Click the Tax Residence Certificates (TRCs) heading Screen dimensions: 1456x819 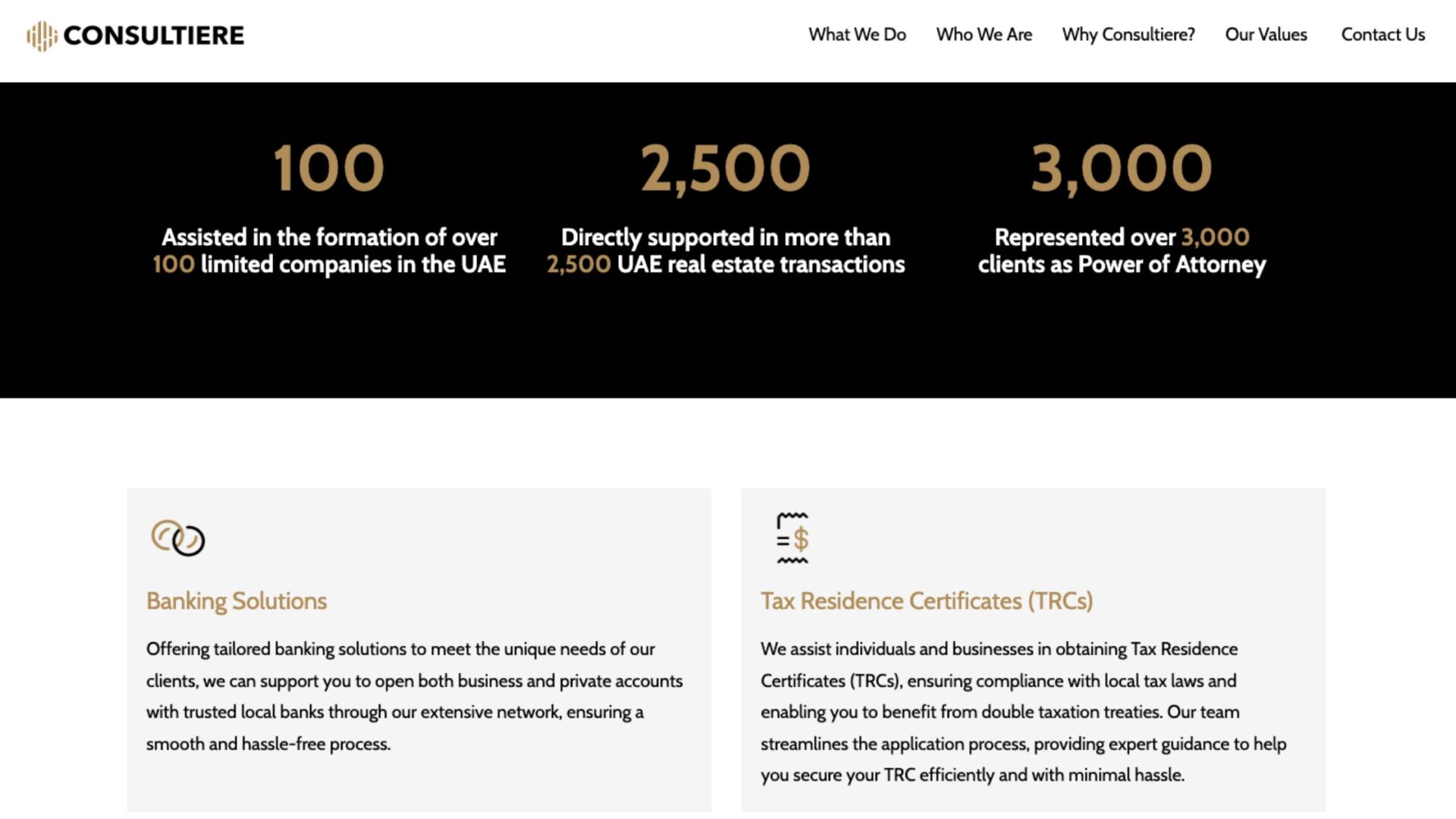click(927, 601)
